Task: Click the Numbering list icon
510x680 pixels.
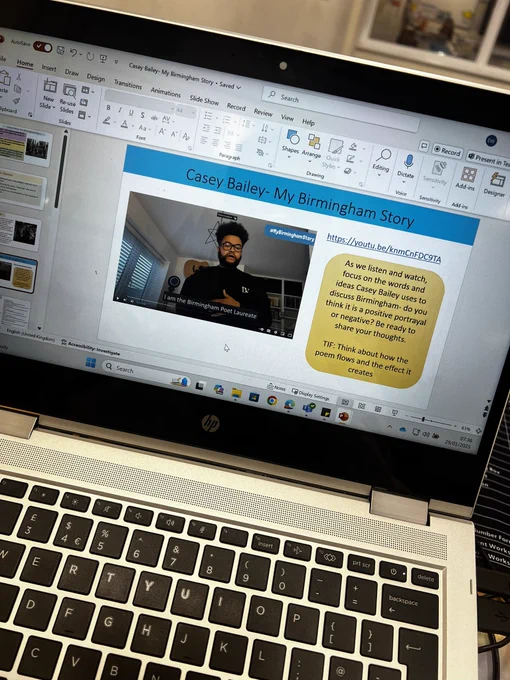Action: coord(227,119)
